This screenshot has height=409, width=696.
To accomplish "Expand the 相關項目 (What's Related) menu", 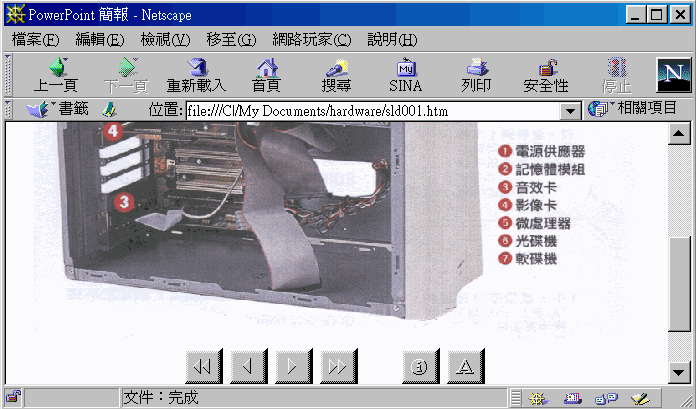I will tap(633, 109).
